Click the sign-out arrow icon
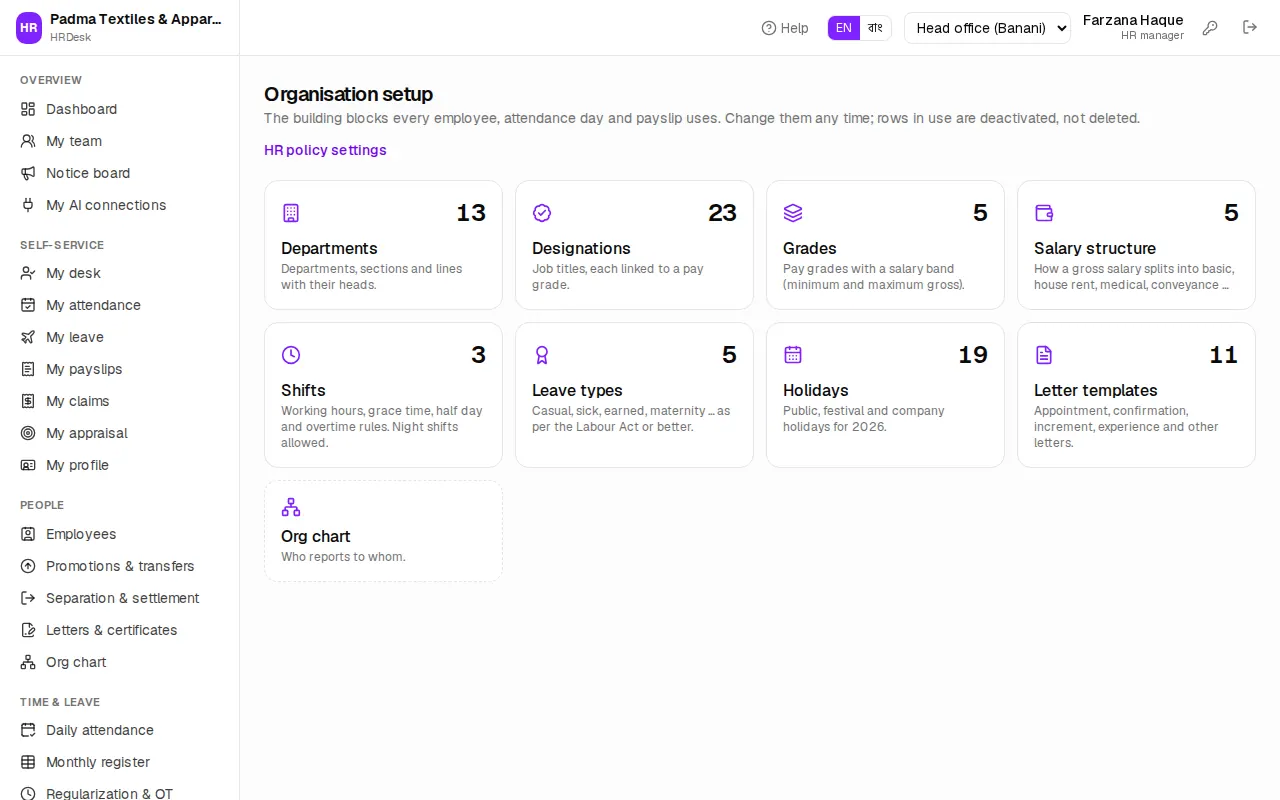 click(x=1250, y=28)
